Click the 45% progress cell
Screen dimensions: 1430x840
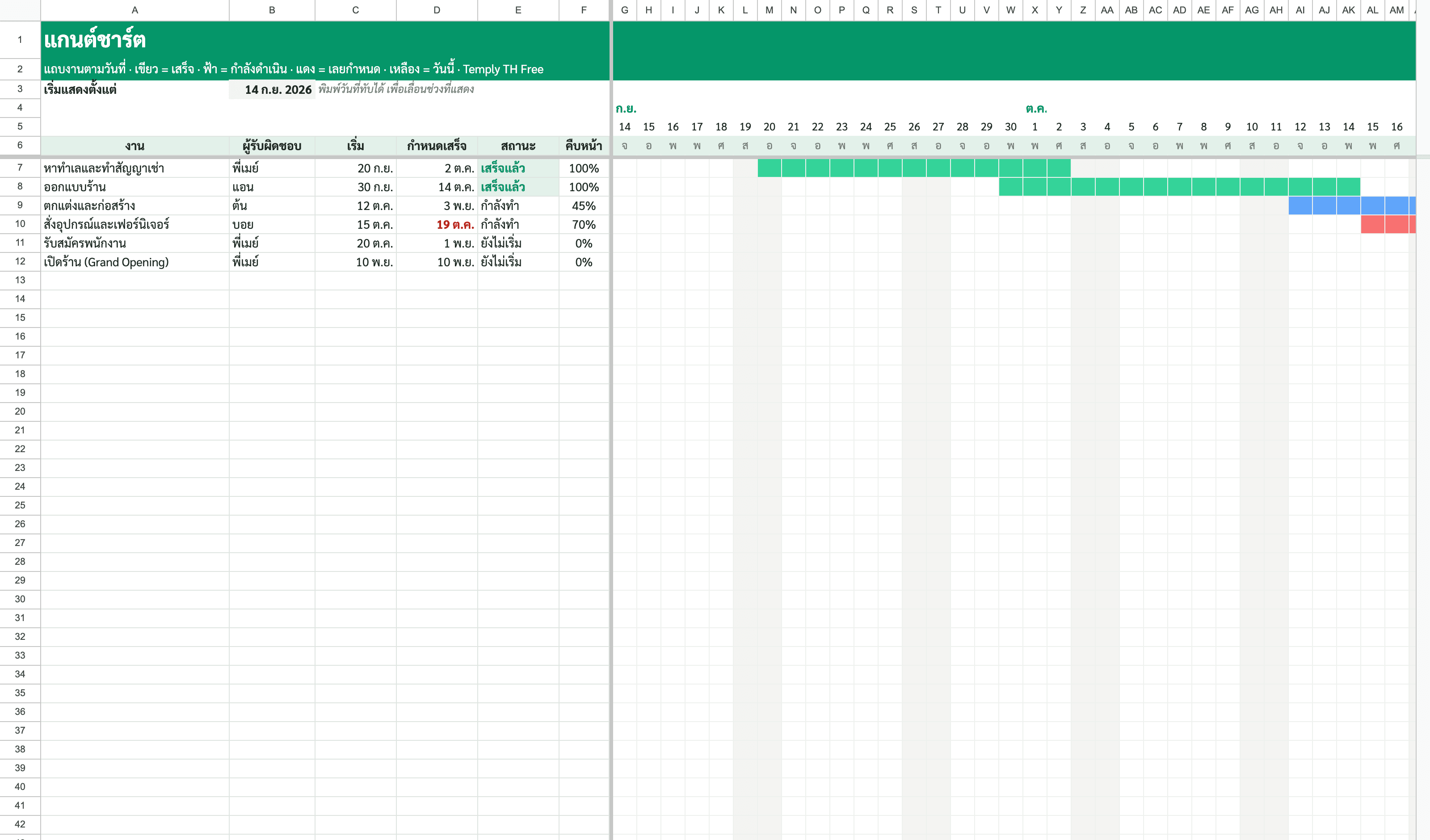pyautogui.click(x=584, y=206)
